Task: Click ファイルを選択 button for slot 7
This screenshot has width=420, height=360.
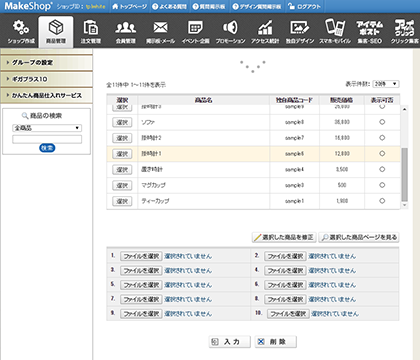Action: click(141, 299)
